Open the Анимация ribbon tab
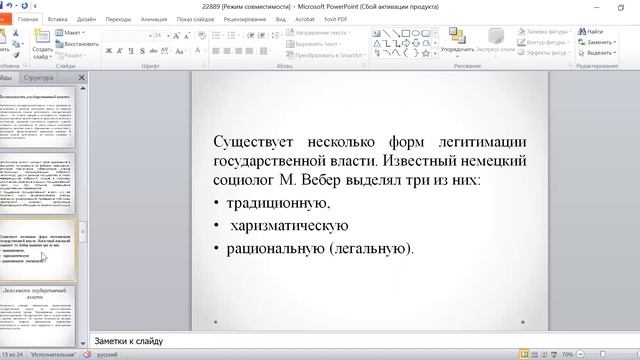The height and width of the screenshot is (360, 640). [x=153, y=19]
